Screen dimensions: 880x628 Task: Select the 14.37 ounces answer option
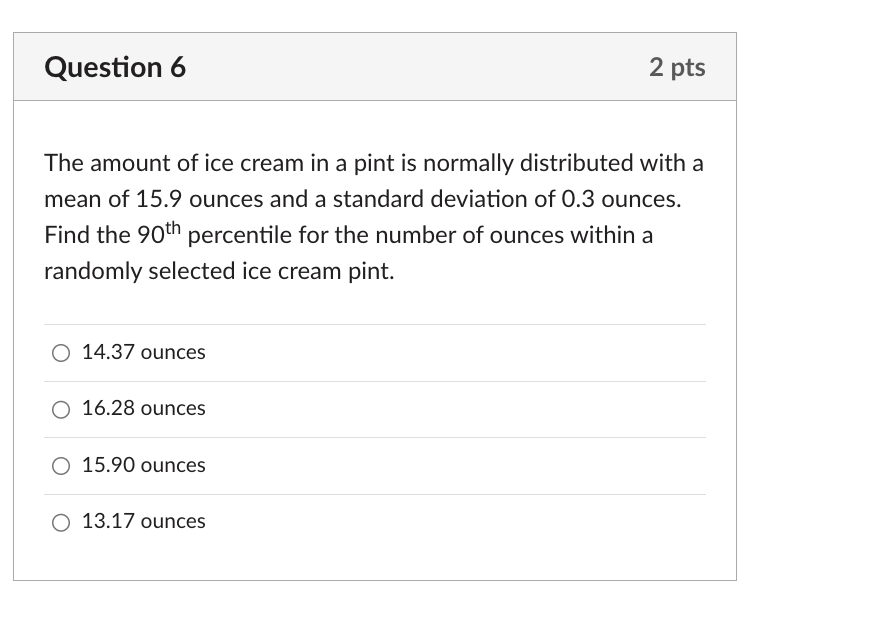[x=143, y=352]
